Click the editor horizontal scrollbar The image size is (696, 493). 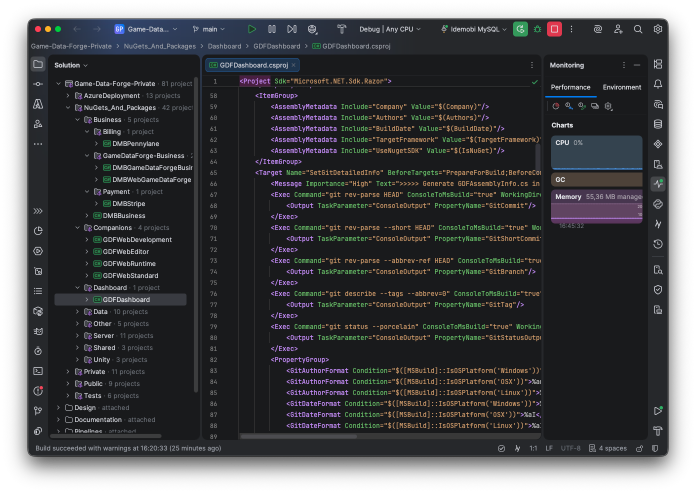pyautogui.click(x=298, y=436)
